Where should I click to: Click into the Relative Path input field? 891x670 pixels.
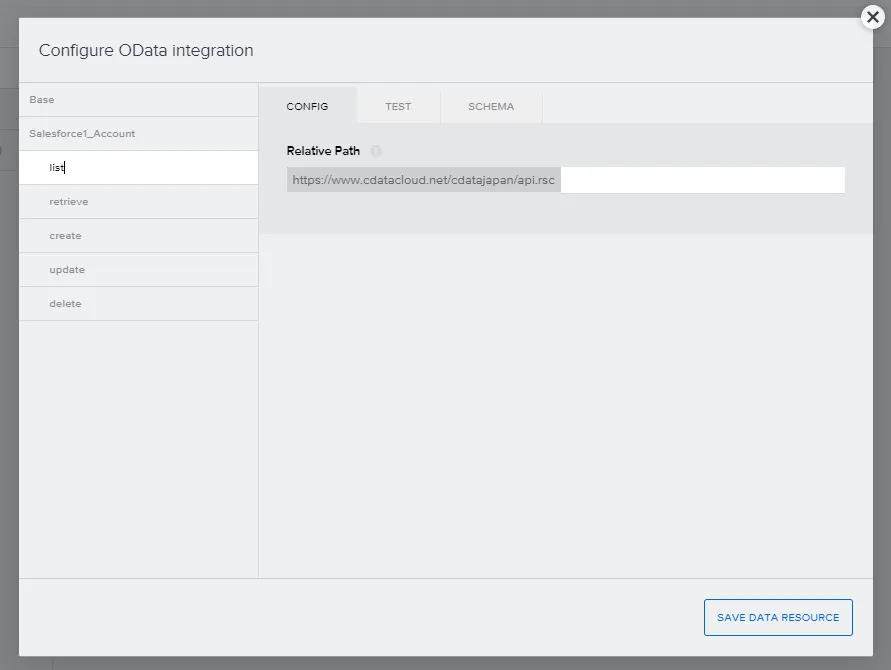tap(701, 180)
